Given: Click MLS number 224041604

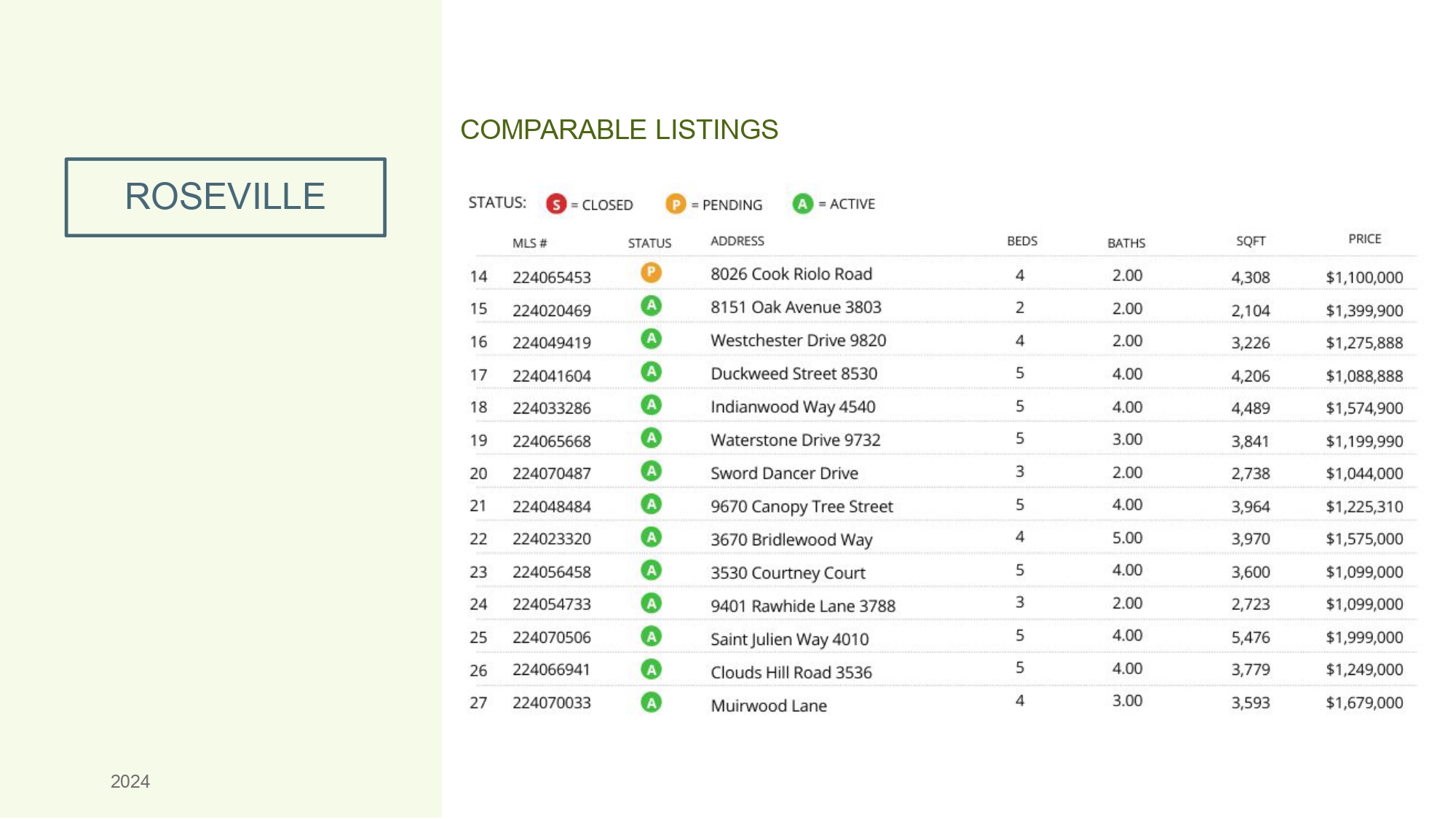Looking at the screenshot, I should pos(552,376).
